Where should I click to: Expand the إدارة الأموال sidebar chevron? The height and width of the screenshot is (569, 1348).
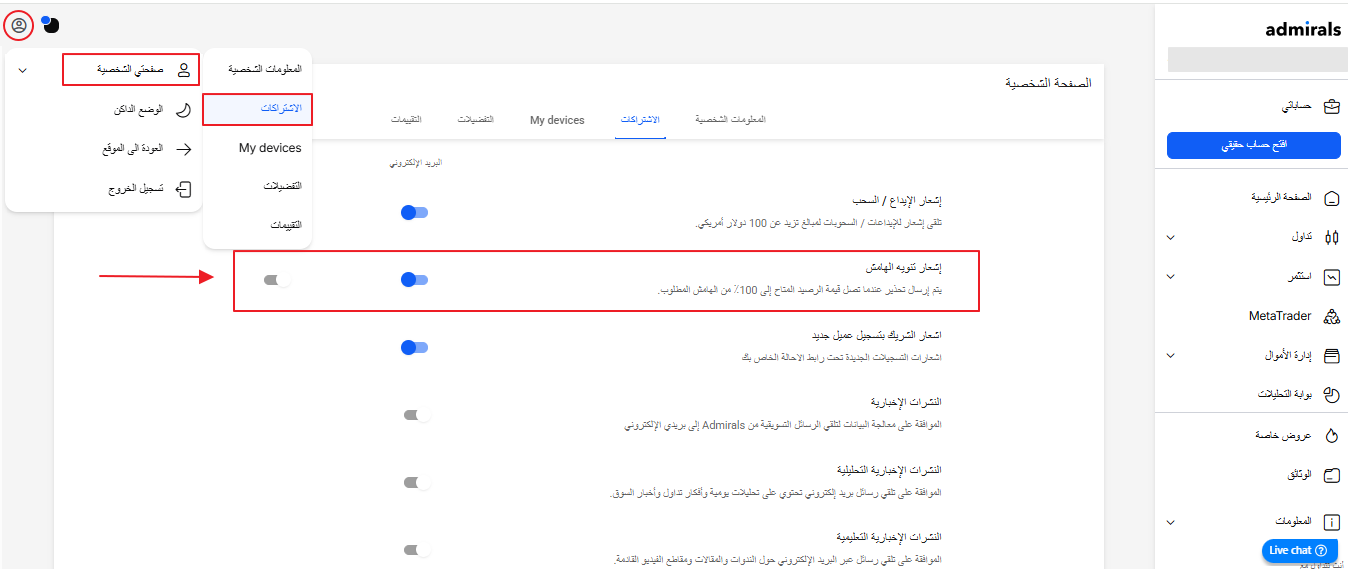[1171, 356]
